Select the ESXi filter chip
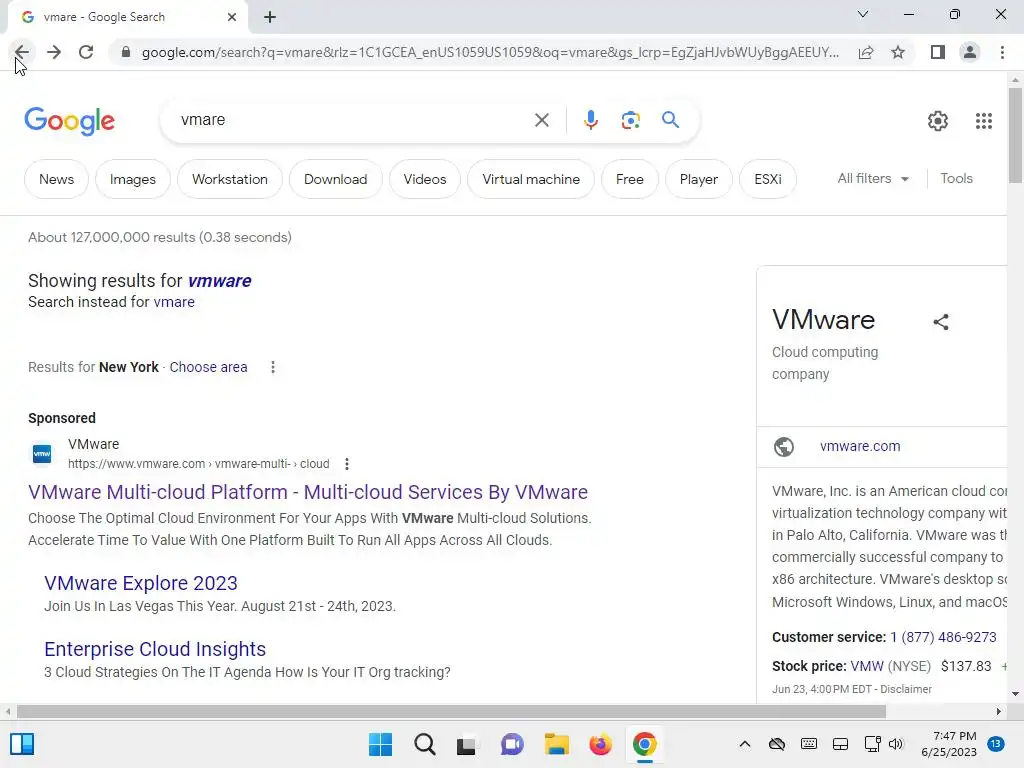Image resolution: width=1024 pixels, height=768 pixels. (x=767, y=179)
